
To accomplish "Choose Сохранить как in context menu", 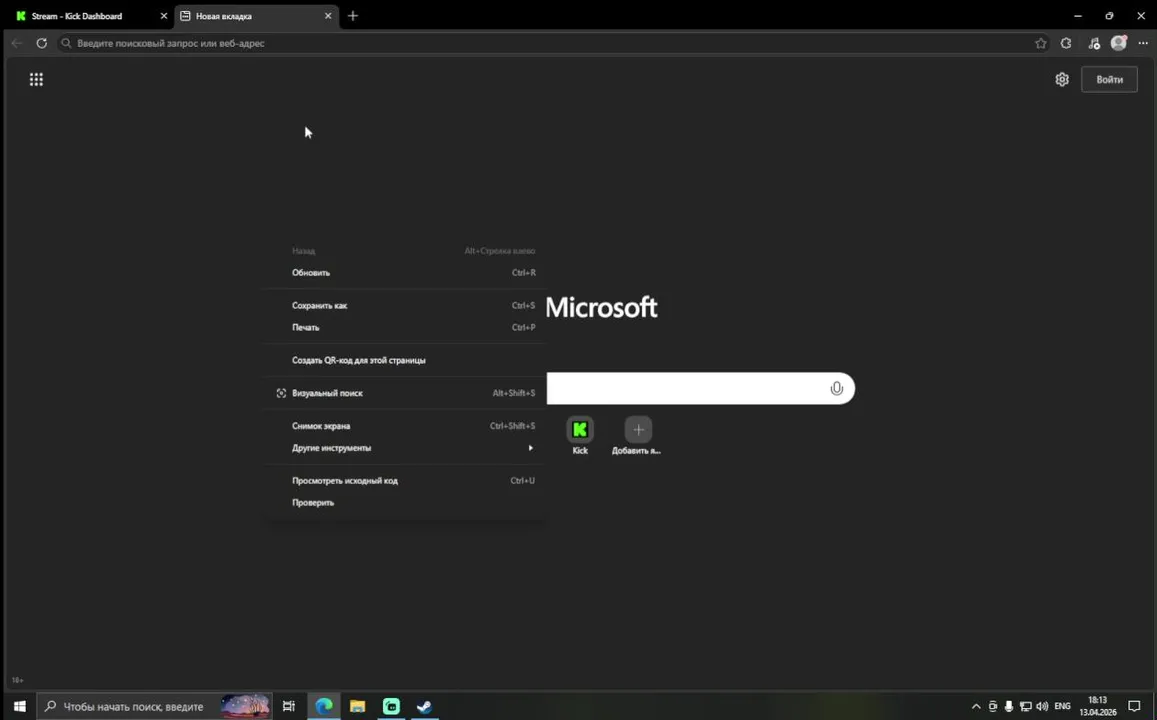I will (405, 305).
